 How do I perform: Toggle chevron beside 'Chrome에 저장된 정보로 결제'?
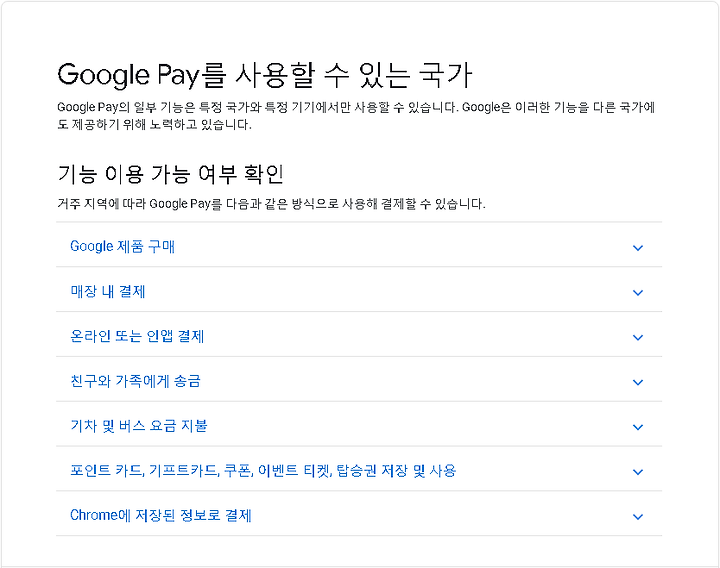click(x=638, y=517)
